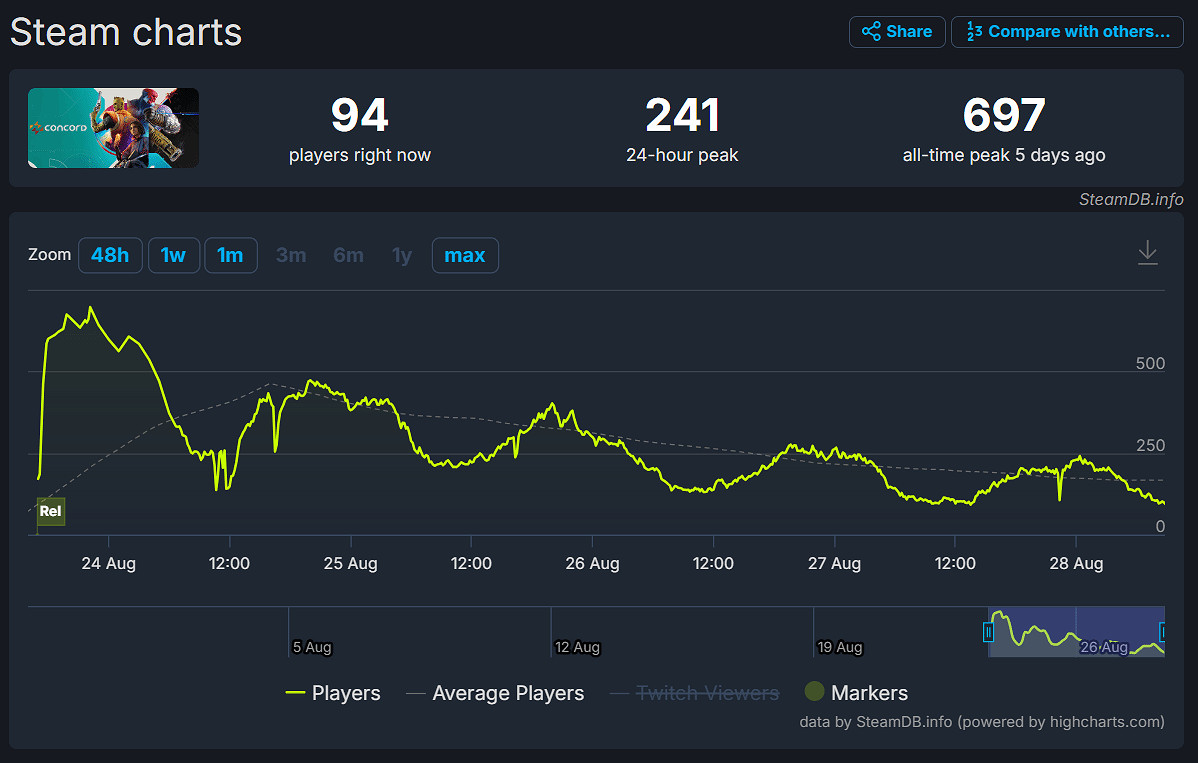This screenshot has width=1198, height=763.
Task: Click the right navigator range handle
Action: [x=1164, y=632]
